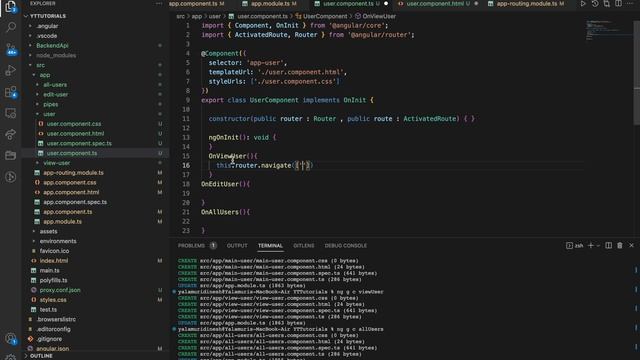Click the New Terminal plus icon
640x360 pixels.
(x=590, y=245)
